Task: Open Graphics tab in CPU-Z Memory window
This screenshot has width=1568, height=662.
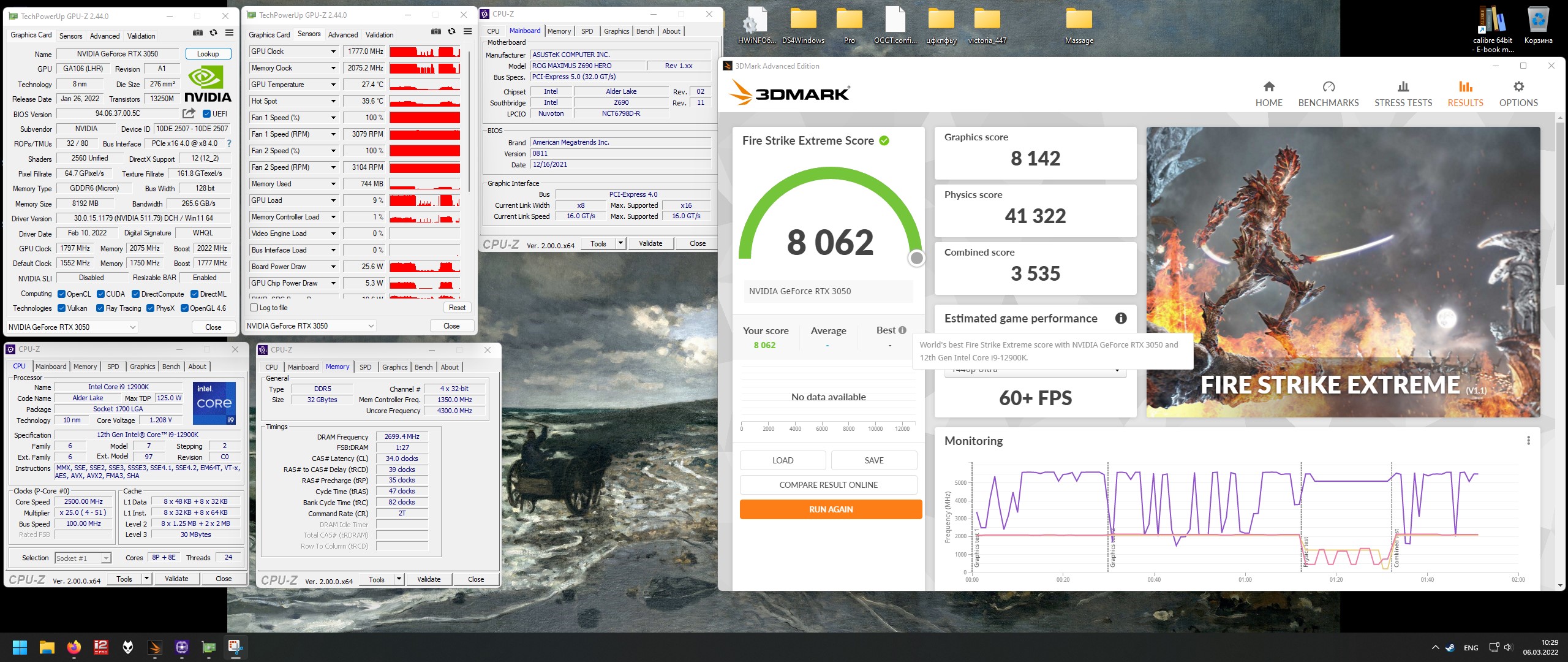Action: (394, 367)
